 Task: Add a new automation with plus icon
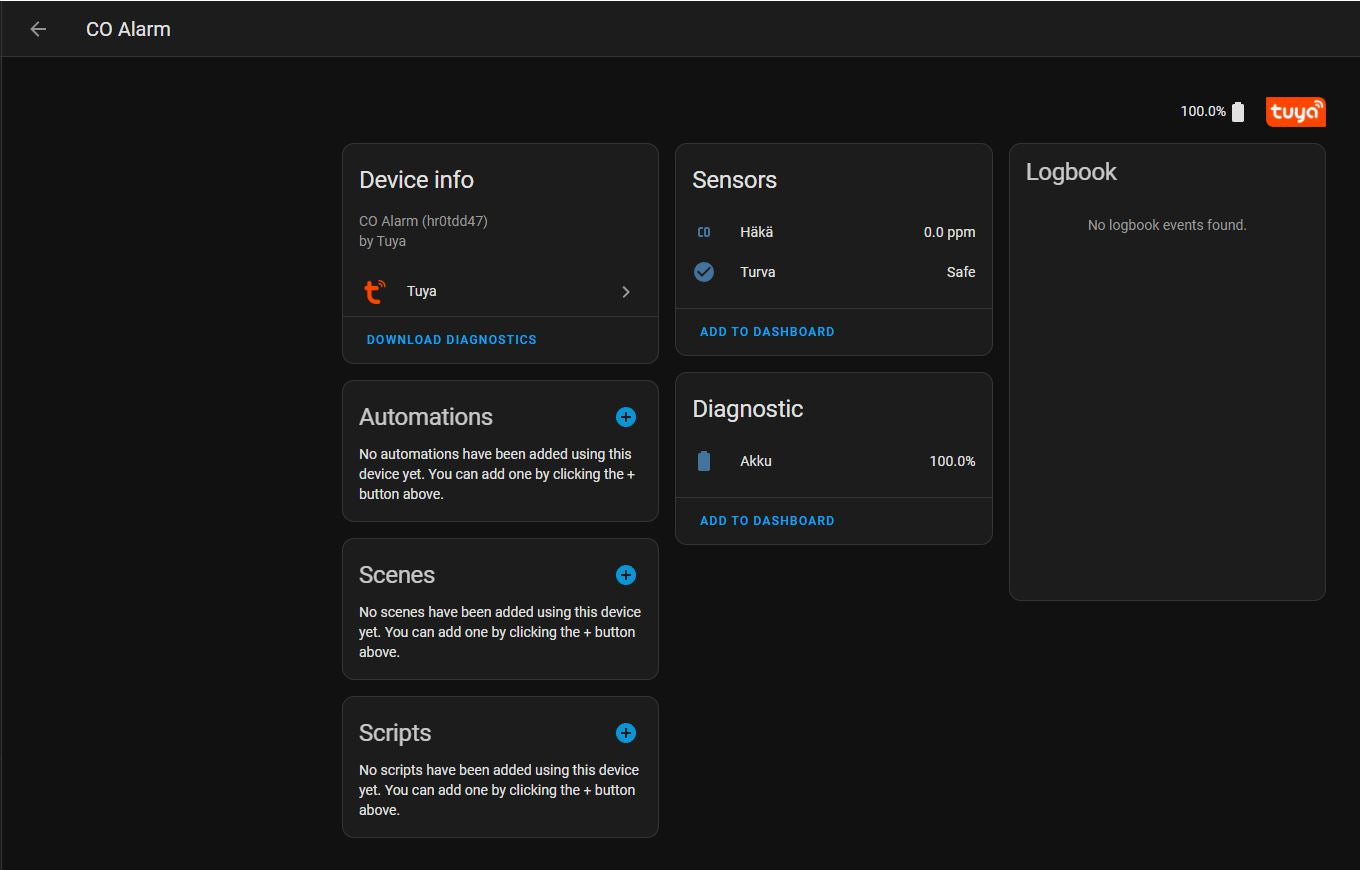click(626, 417)
